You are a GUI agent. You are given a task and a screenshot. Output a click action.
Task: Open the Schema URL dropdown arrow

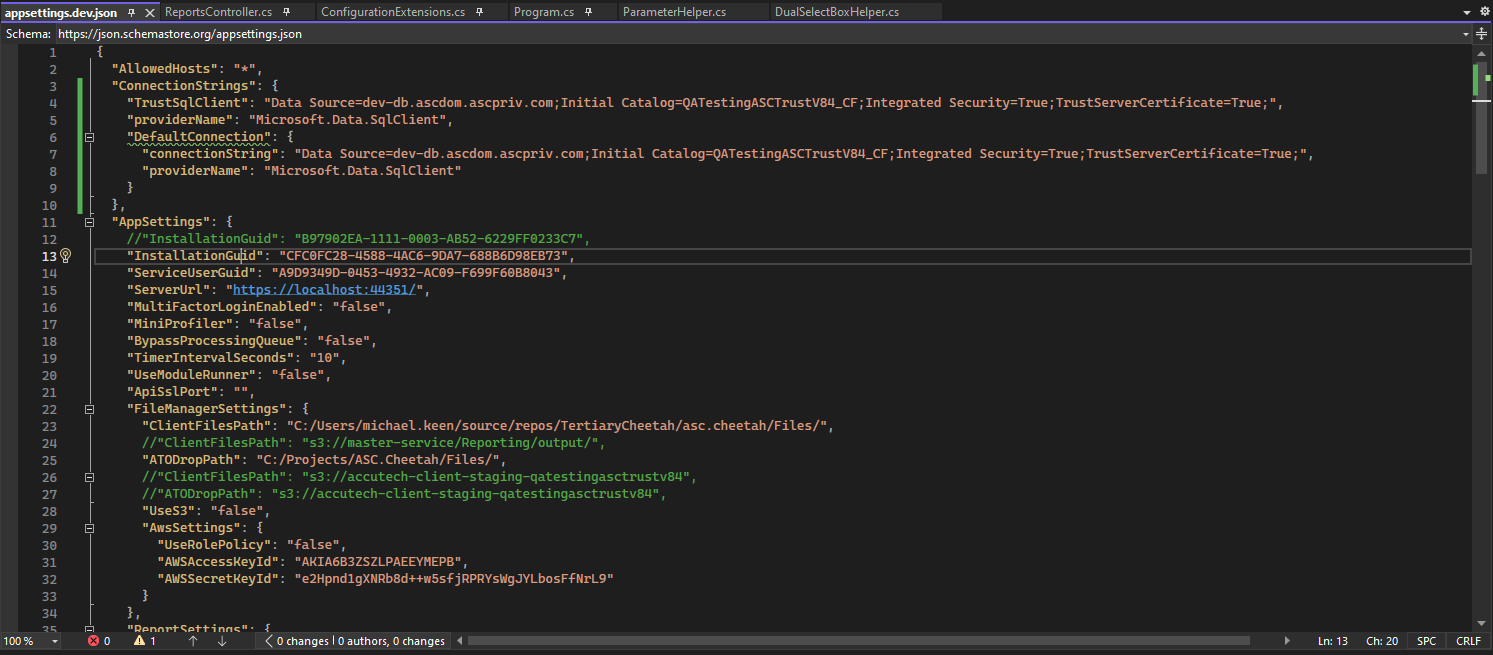click(1465, 33)
